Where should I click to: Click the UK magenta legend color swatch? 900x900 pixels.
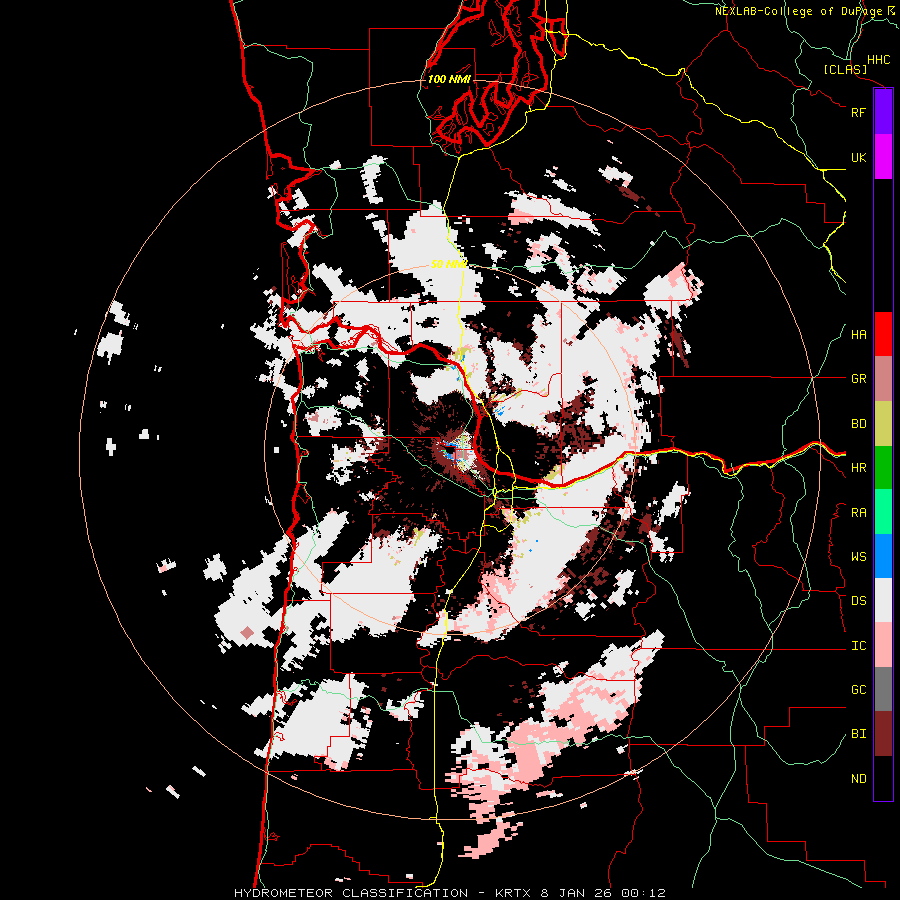[883, 157]
